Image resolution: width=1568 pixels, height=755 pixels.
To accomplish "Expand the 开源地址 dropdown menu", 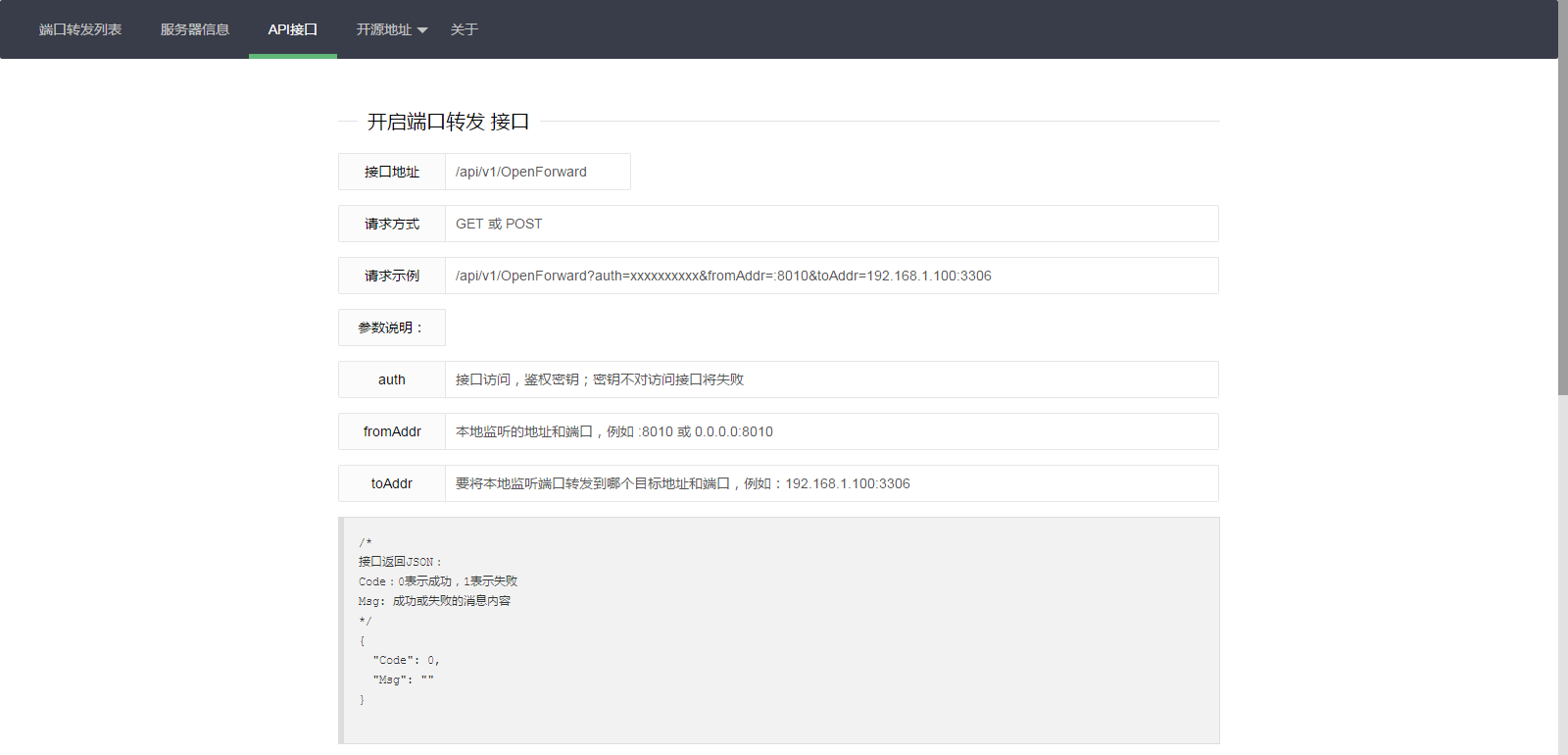I will coord(392,29).
